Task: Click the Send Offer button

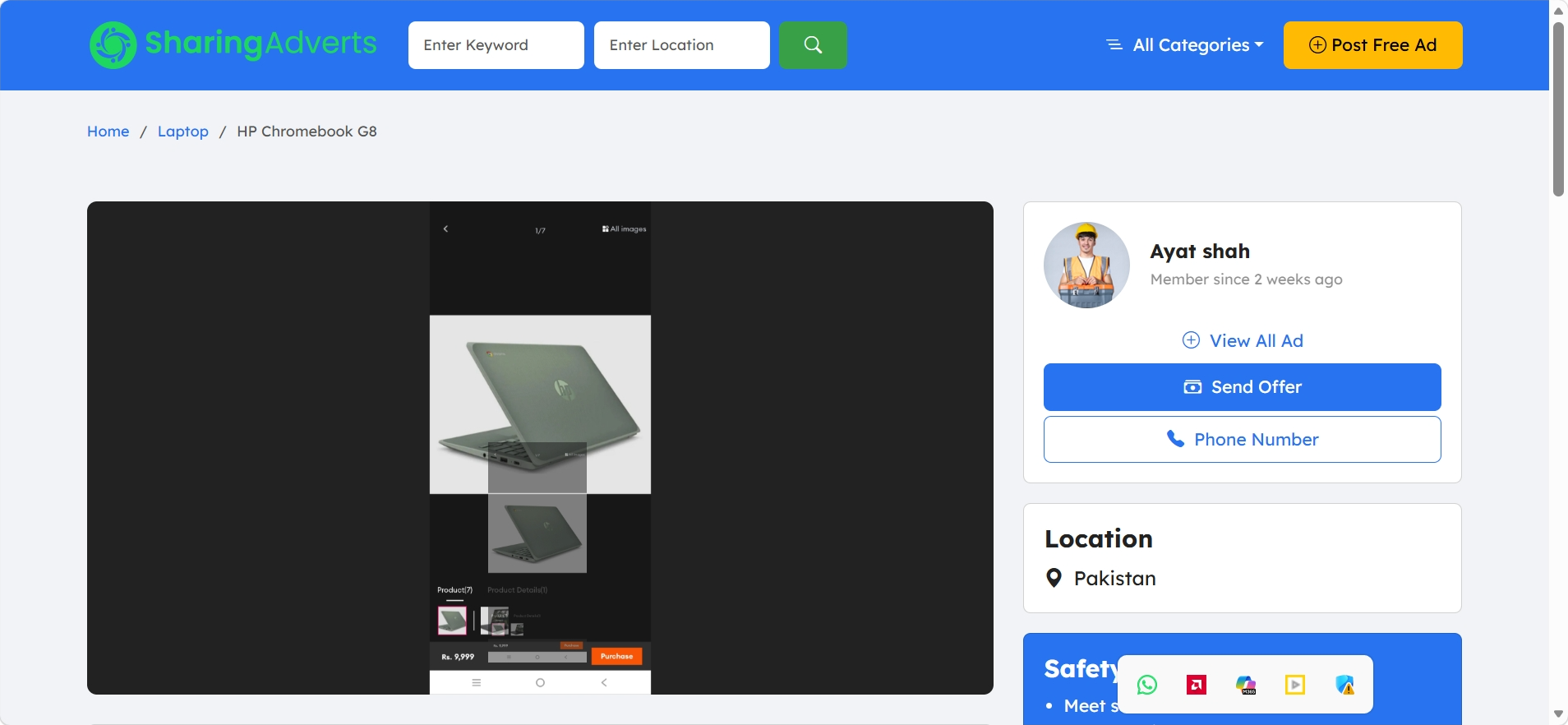Action: pos(1243,387)
